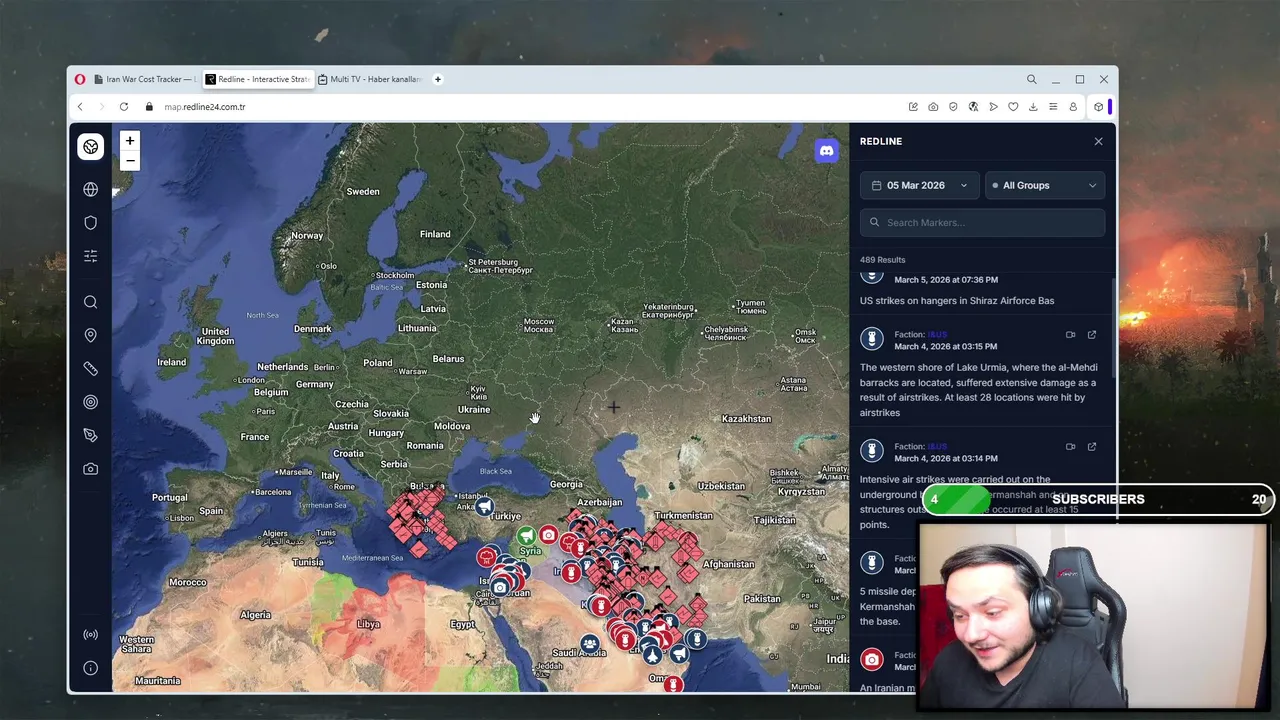Open the Opera easy setup menu icon
The image size is (1280, 720).
tap(1053, 107)
